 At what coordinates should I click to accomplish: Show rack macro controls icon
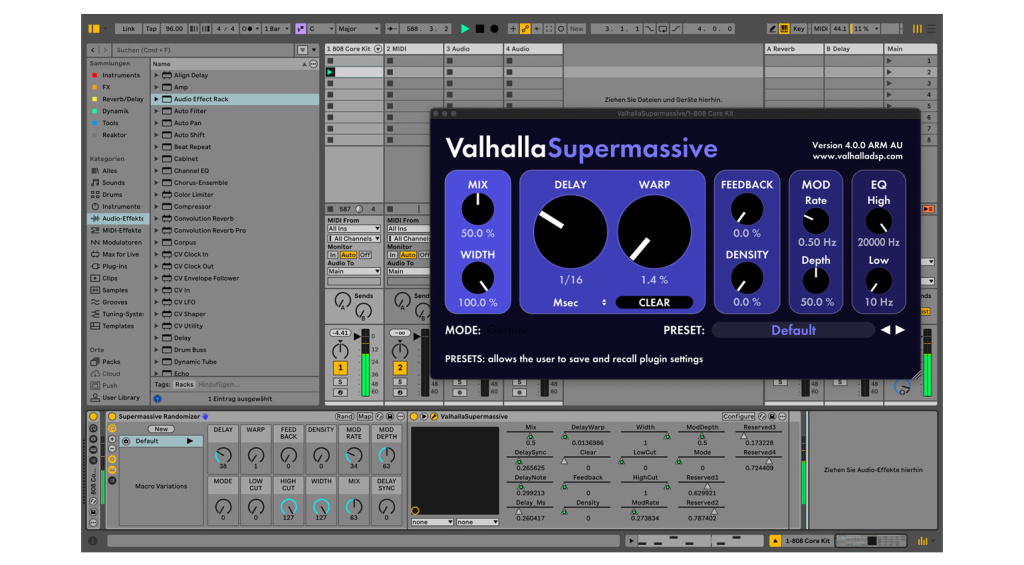coord(112,428)
